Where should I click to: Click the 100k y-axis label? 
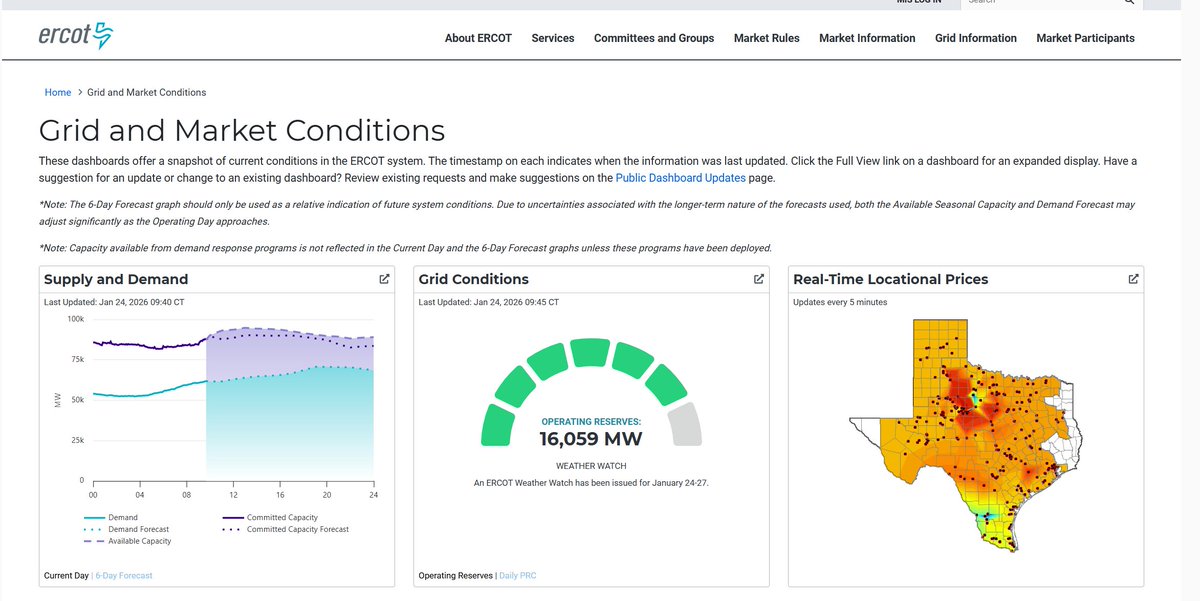point(76,319)
